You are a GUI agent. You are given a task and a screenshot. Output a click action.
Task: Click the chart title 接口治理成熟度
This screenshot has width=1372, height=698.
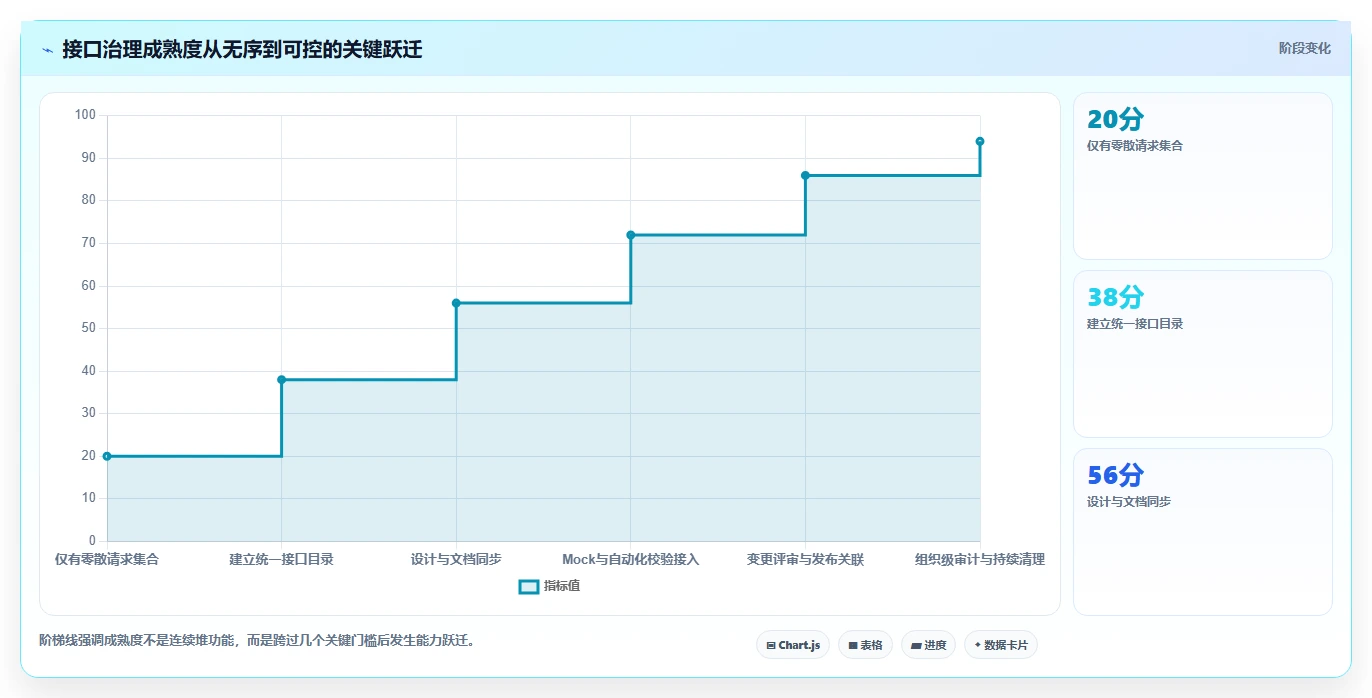[x=242, y=49]
